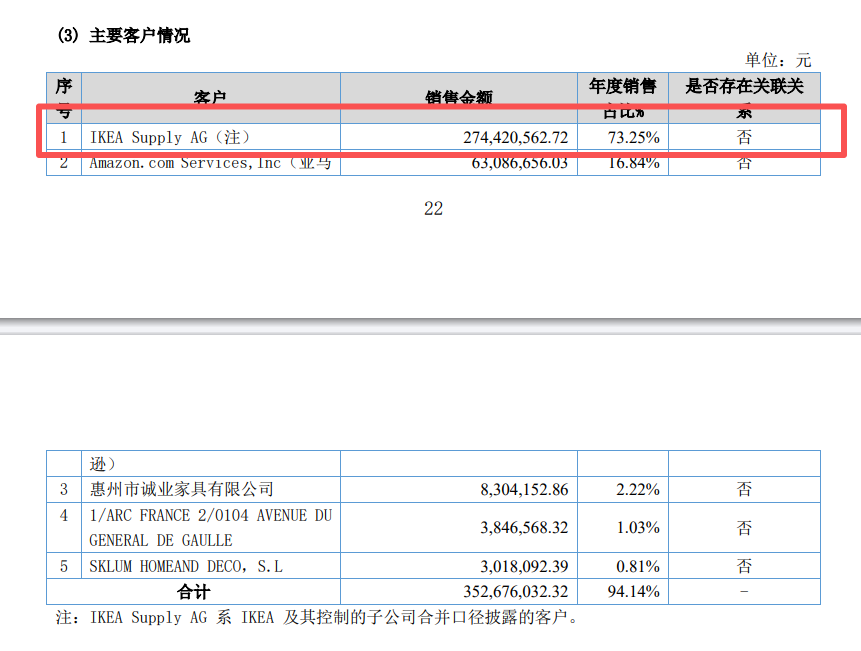Click 否 in the 惠州市诚业家具 row
The width and height of the screenshot is (861, 651).
coord(744,489)
